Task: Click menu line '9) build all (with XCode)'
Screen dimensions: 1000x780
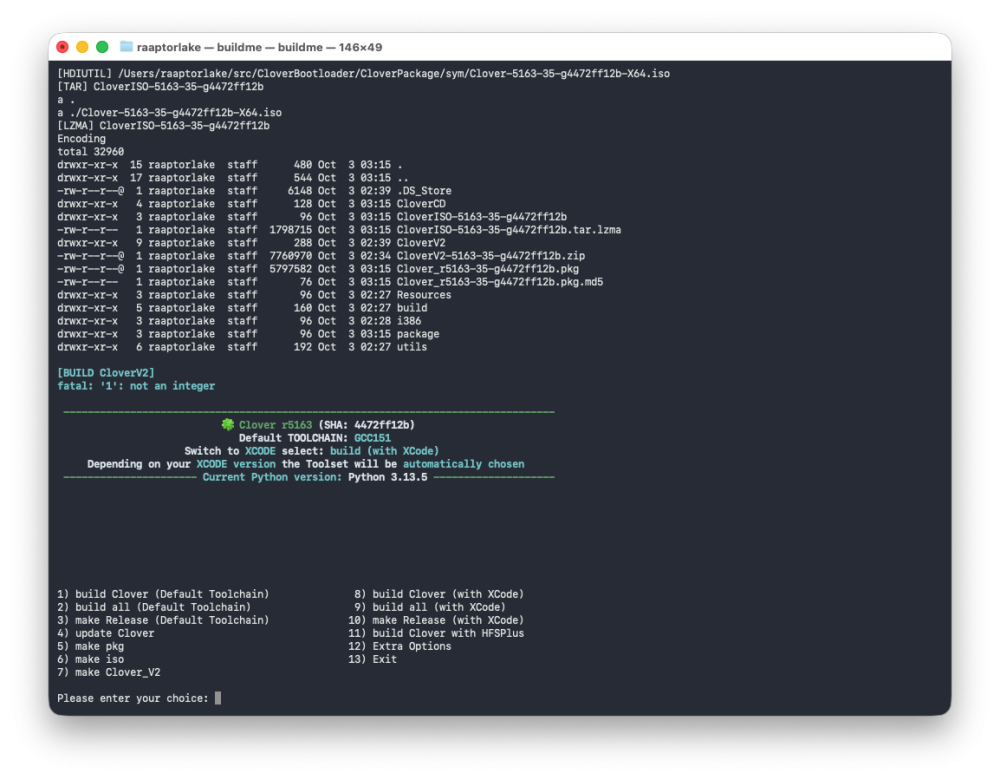Action: (430, 607)
